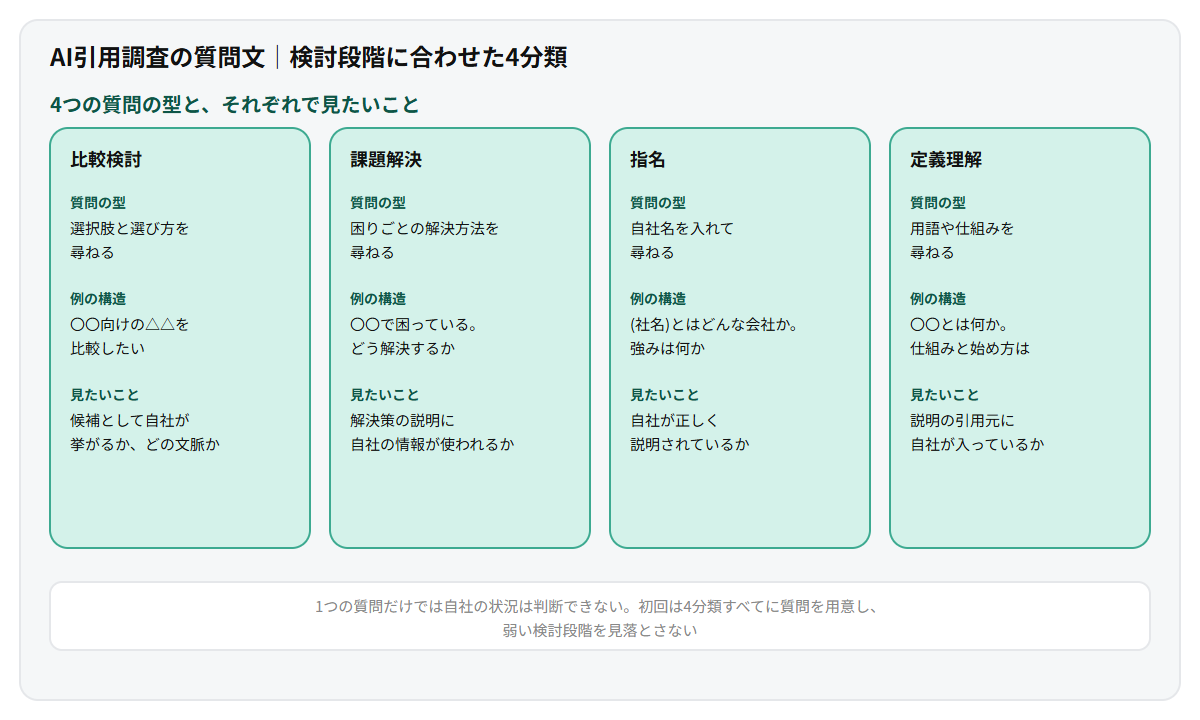Click the line "候補として自社が"
The image size is (1200, 720).
(130, 420)
